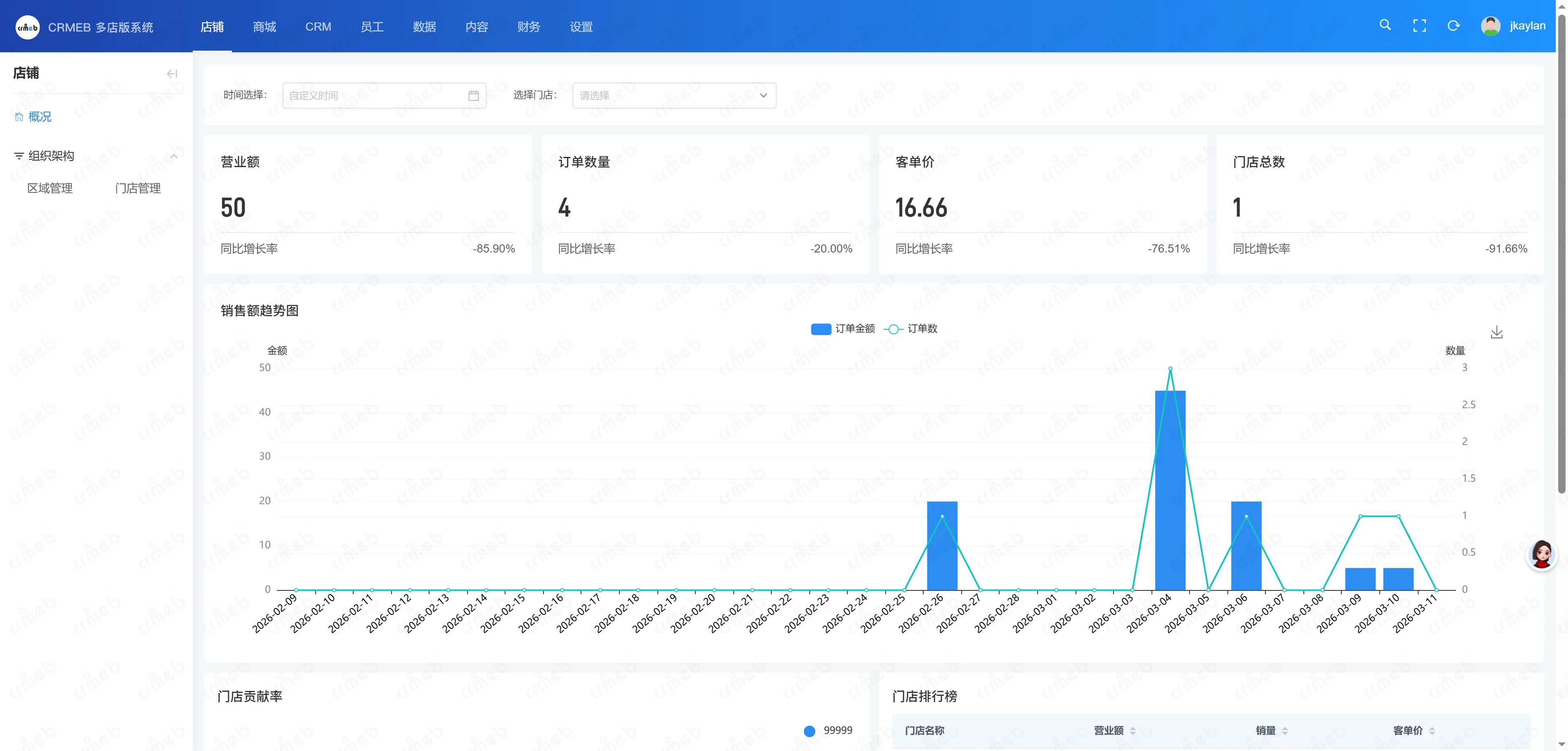Open the CRM top tab
Viewport: 1568px width, 751px height.
pyautogui.click(x=318, y=27)
